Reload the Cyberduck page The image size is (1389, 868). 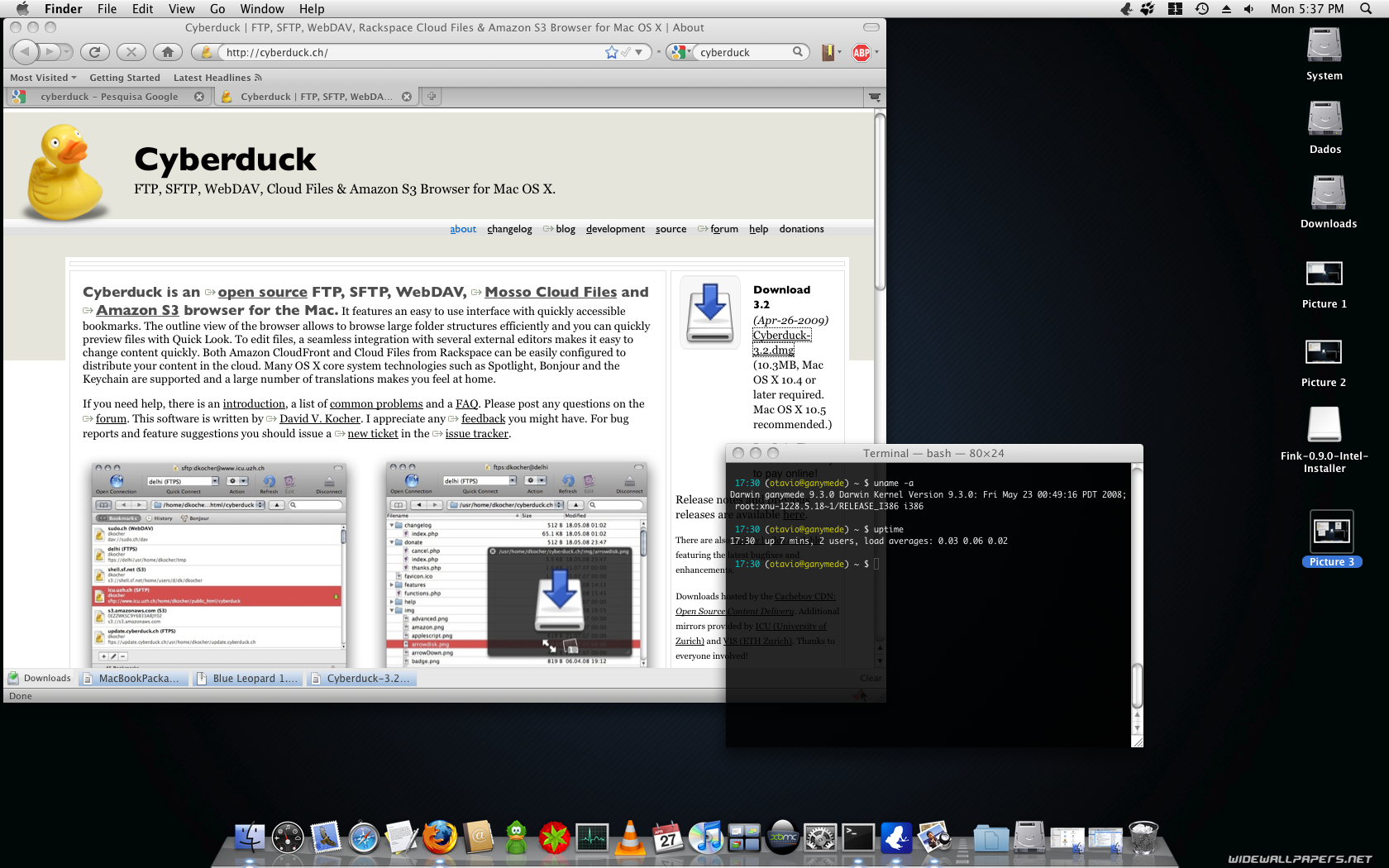tap(95, 52)
